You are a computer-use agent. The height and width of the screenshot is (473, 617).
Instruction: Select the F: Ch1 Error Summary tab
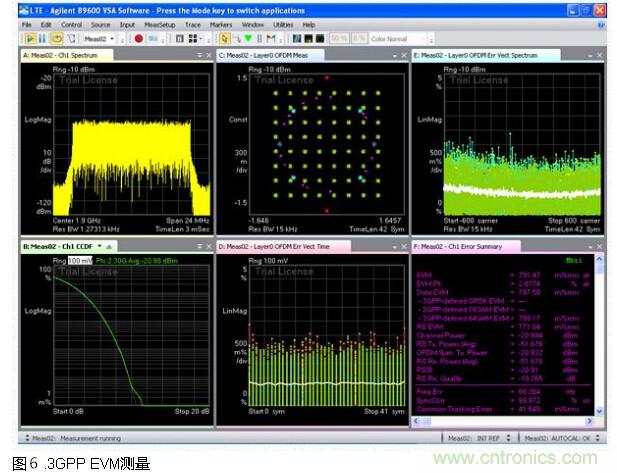click(460, 245)
